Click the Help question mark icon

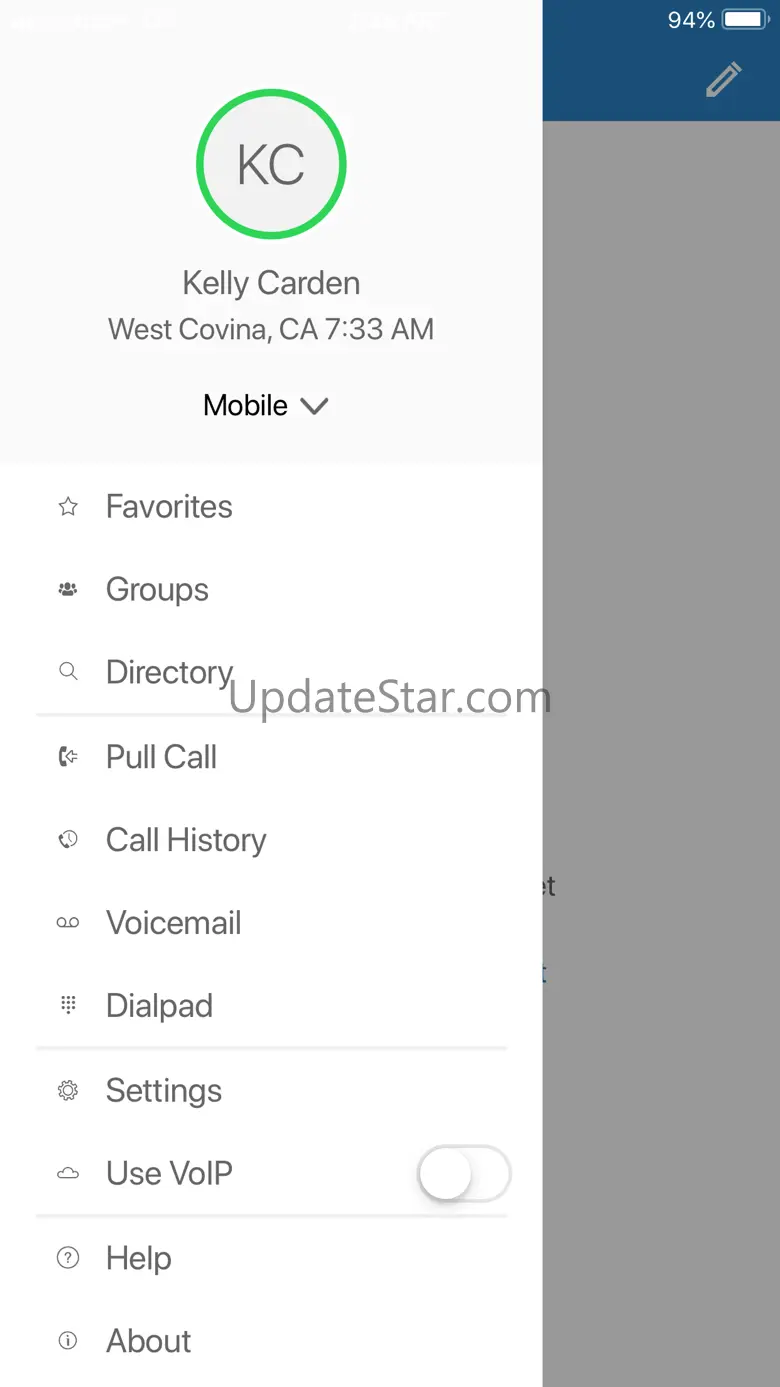click(68, 1258)
